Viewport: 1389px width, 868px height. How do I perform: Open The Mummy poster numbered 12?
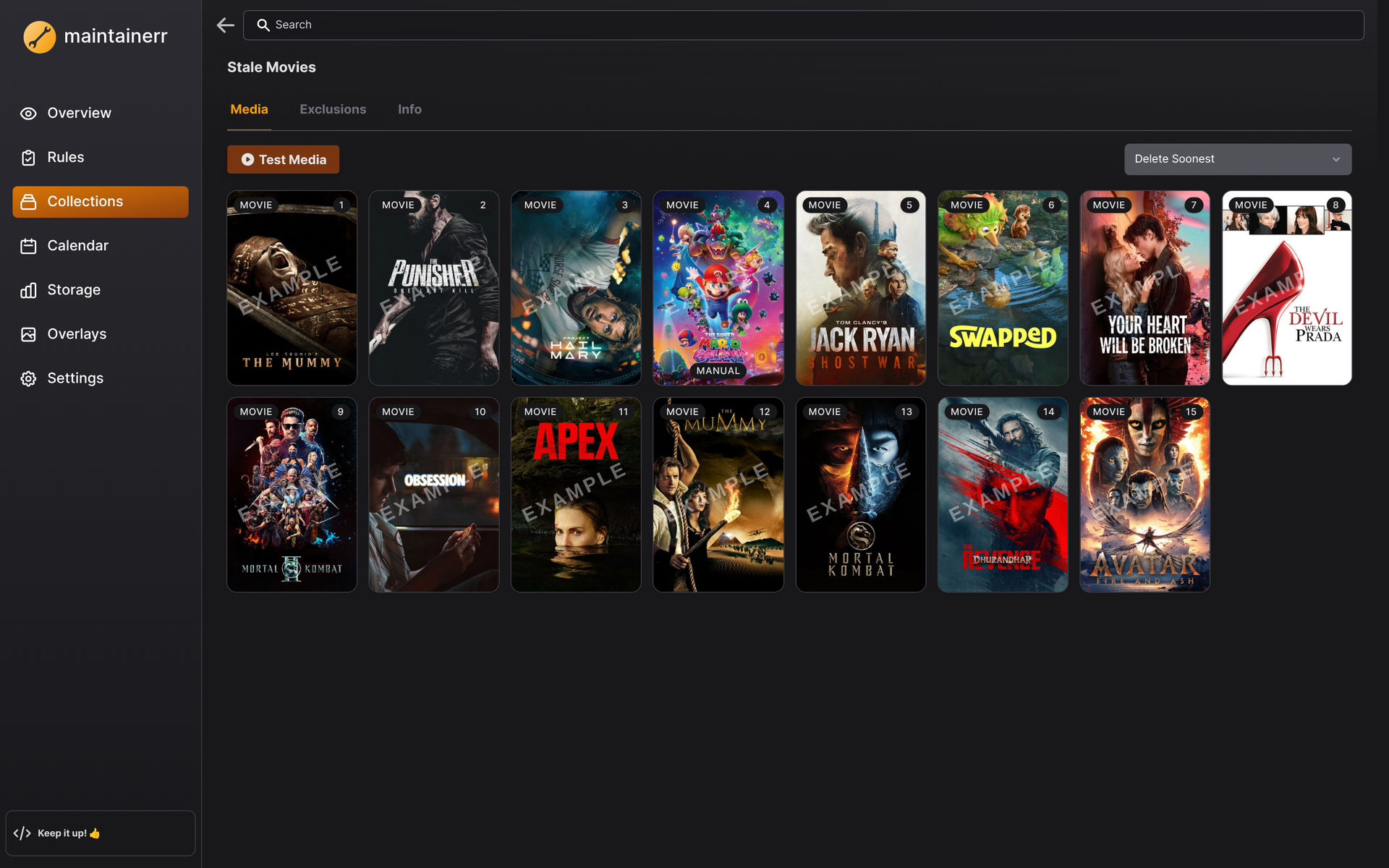pyautogui.click(x=718, y=495)
